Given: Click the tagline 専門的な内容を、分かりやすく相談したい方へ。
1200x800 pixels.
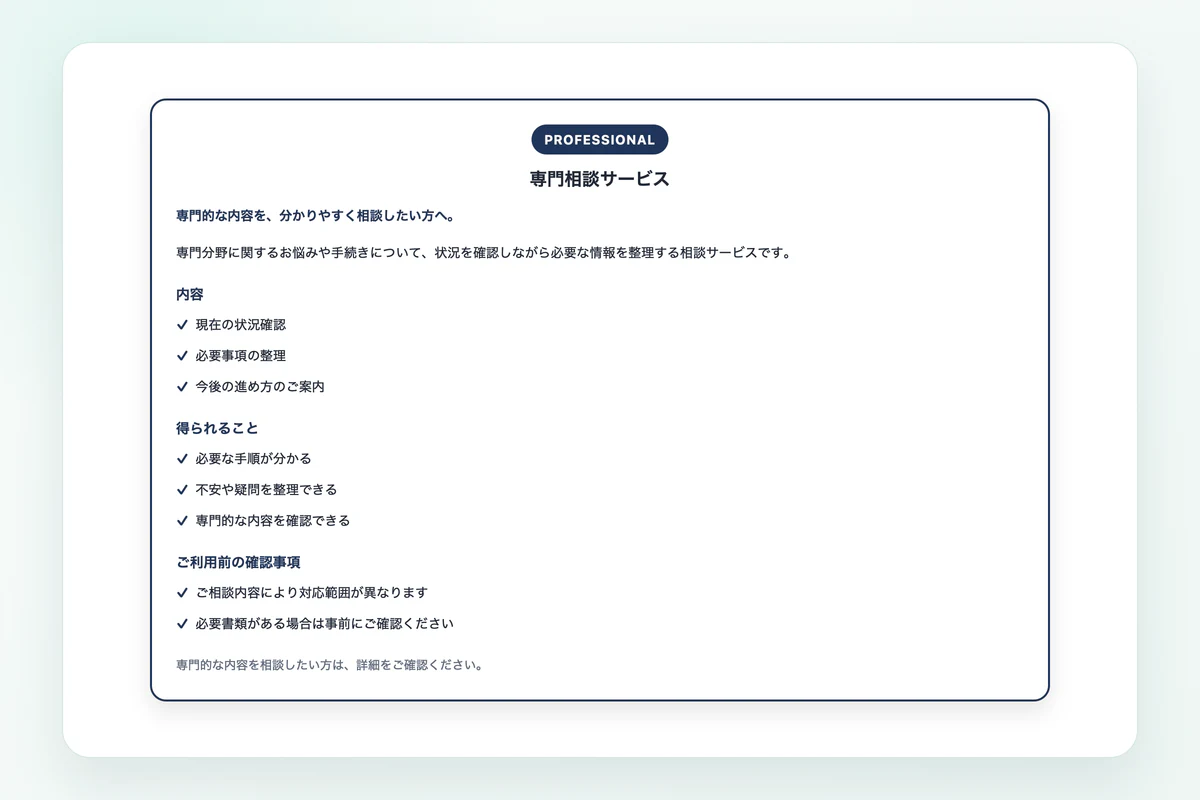Looking at the screenshot, I should pyautogui.click(x=315, y=216).
